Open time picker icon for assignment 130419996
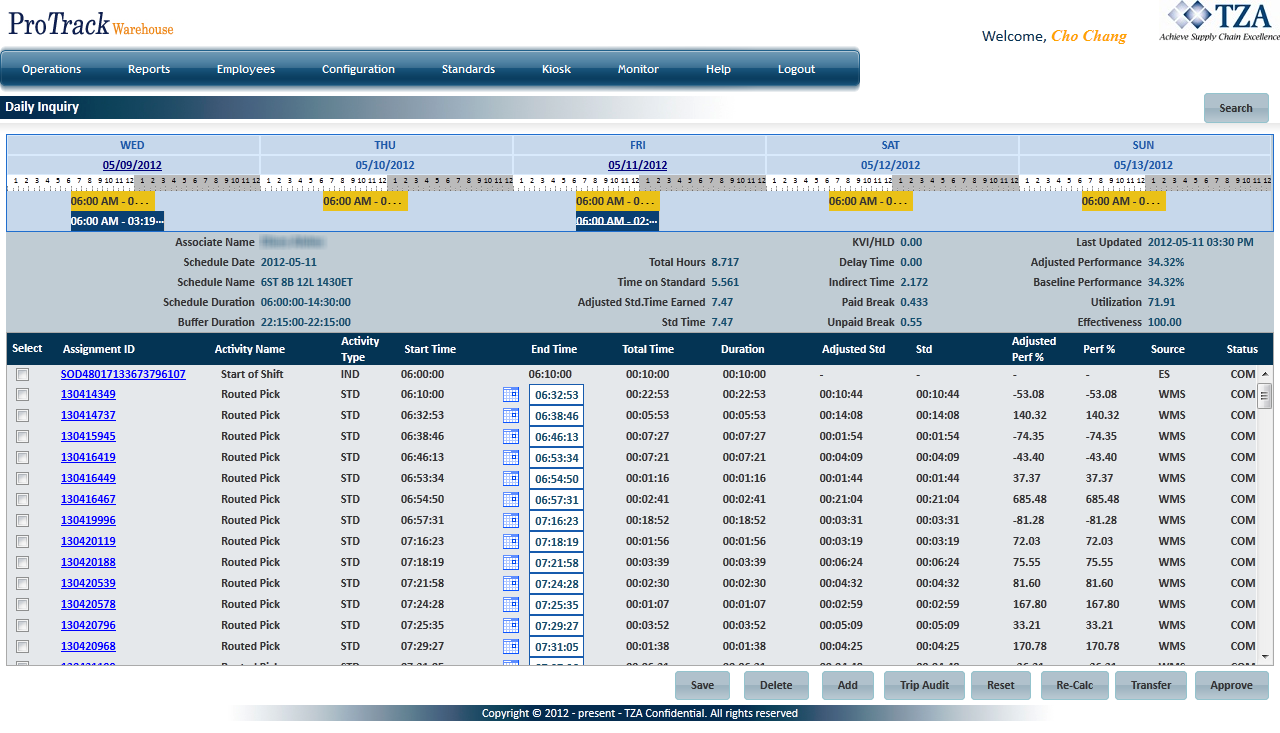The height and width of the screenshot is (733, 1280). coord(511,521)
